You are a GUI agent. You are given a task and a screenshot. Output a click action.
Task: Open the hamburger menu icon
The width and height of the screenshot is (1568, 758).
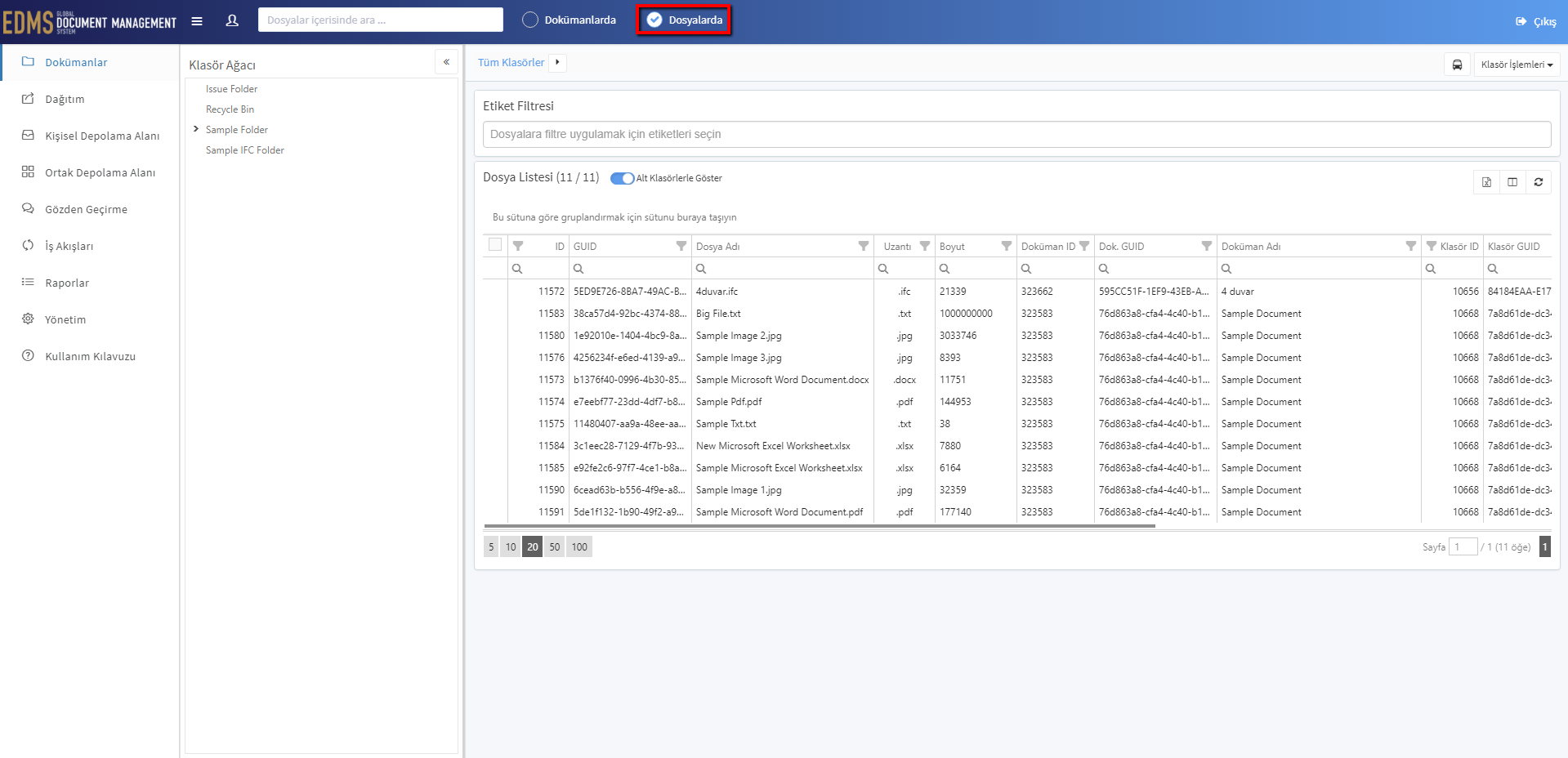[197, 21]
